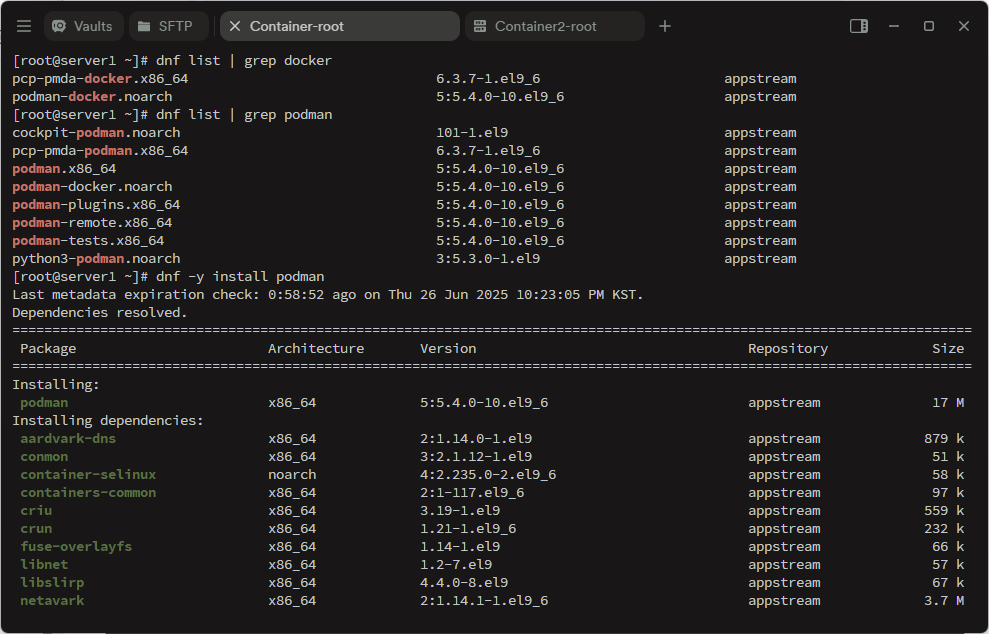This screenshot has height=634, width=989.
Task: Click the 879 k size value
Action: click(944, 438)
